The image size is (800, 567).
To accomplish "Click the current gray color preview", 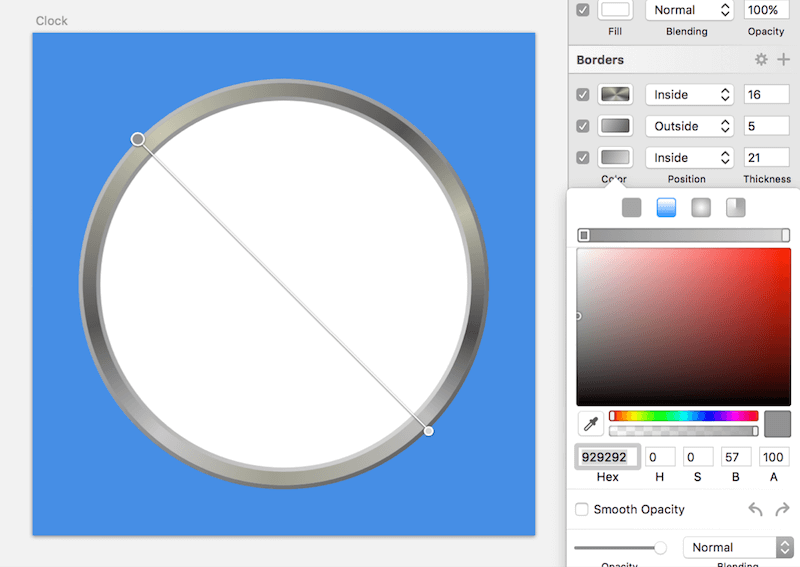I will pyautogui.click(x=778, y=424).
